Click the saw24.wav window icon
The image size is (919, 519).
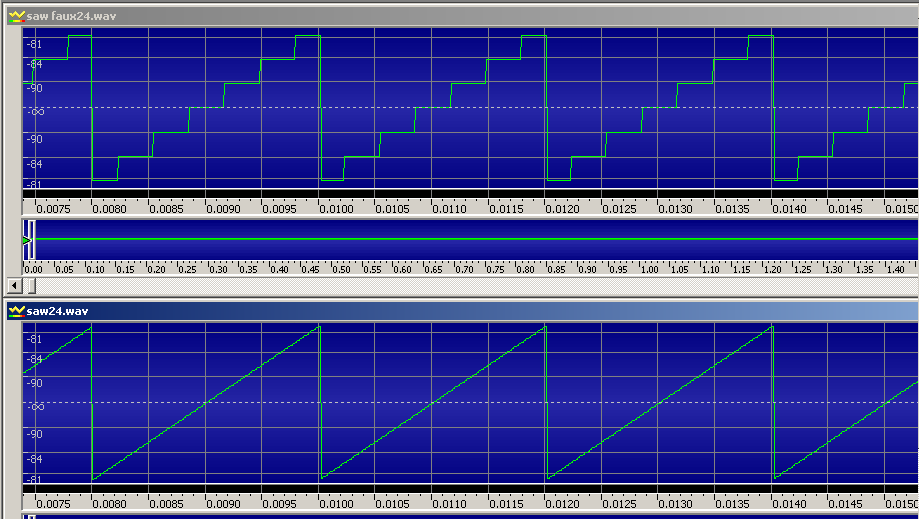[x=16, y=310]
